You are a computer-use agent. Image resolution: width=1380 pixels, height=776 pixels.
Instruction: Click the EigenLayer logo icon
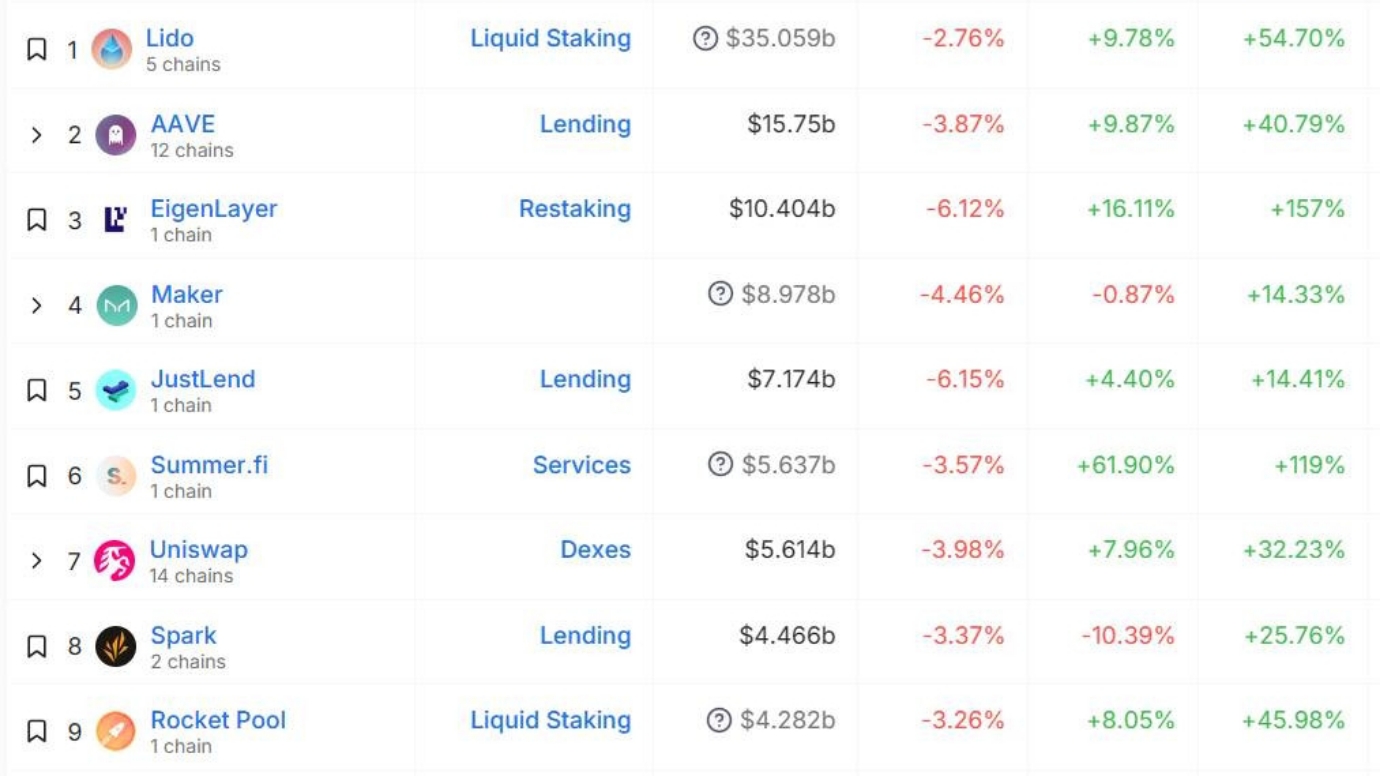click(x=115, y=220)
